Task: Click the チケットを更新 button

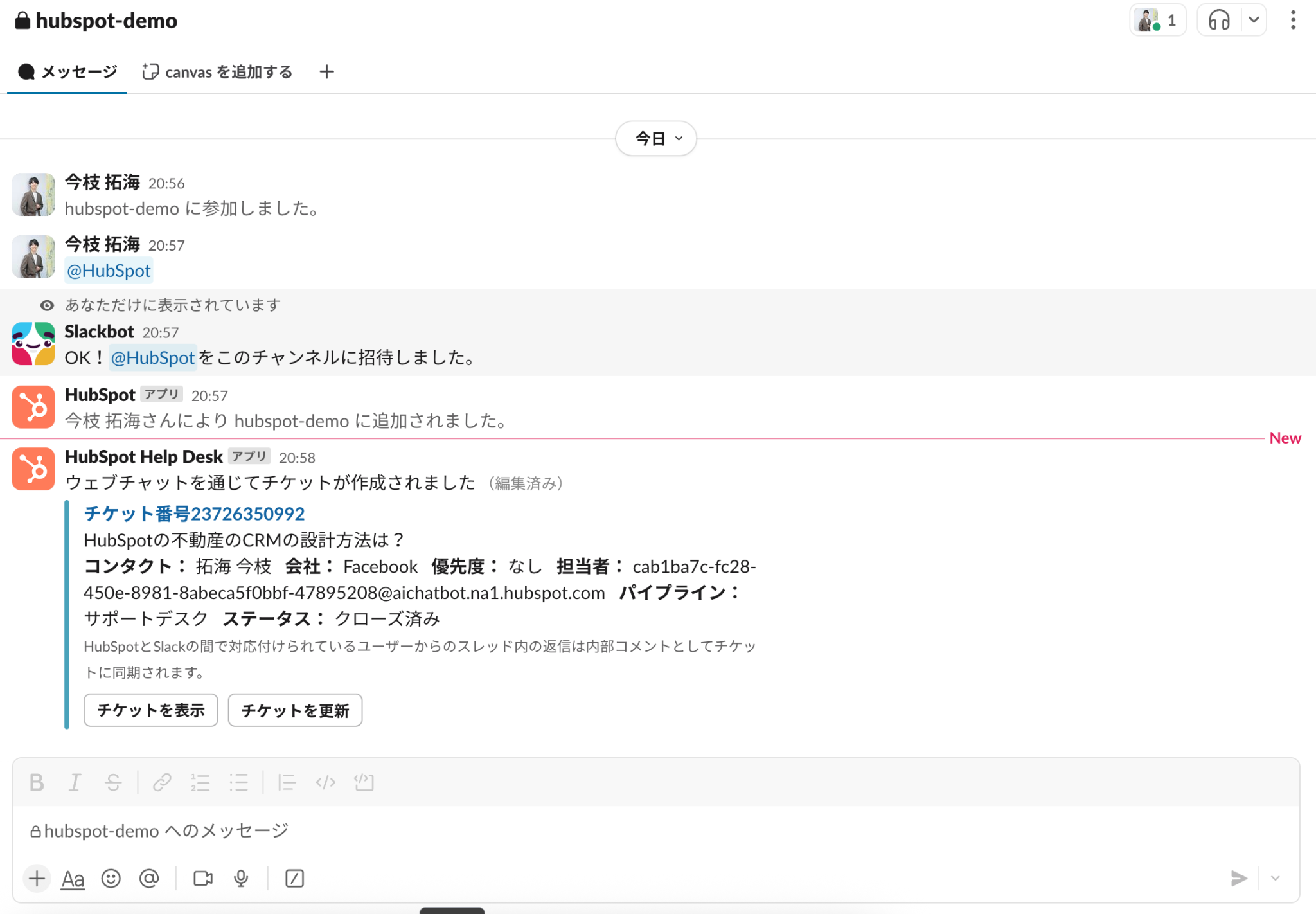Action: click(295, 710)
